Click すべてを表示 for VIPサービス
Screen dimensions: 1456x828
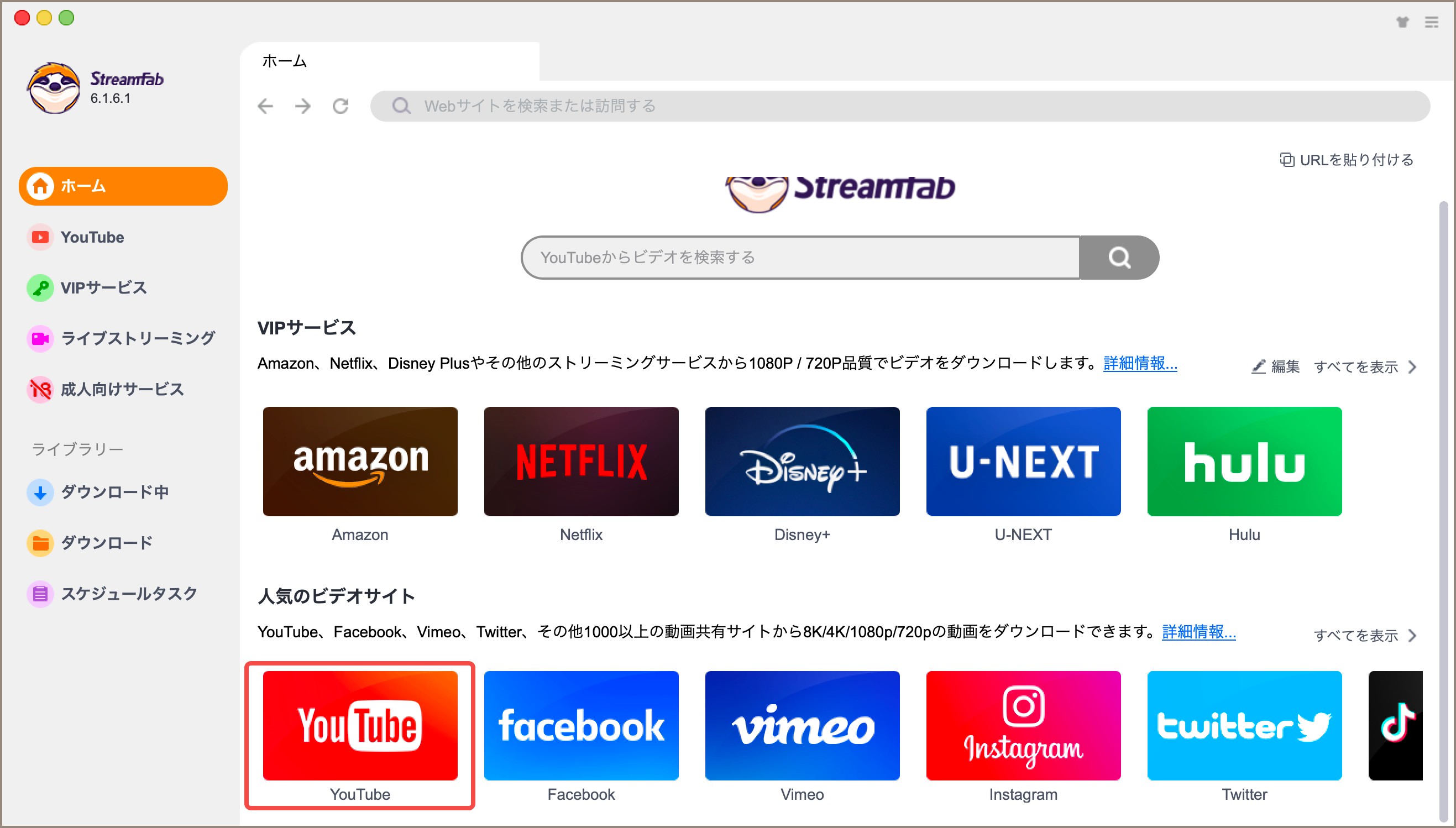coord(1356,367)
